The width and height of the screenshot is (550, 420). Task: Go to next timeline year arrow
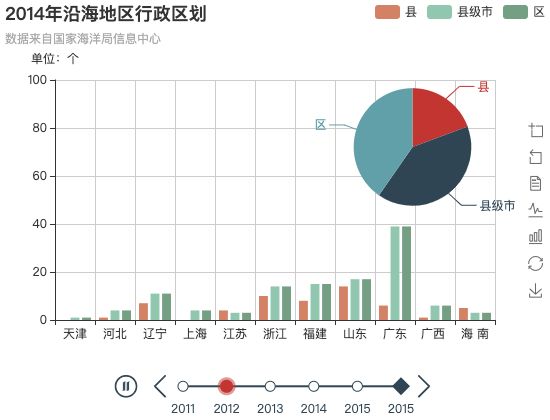(x=424, y=386)
